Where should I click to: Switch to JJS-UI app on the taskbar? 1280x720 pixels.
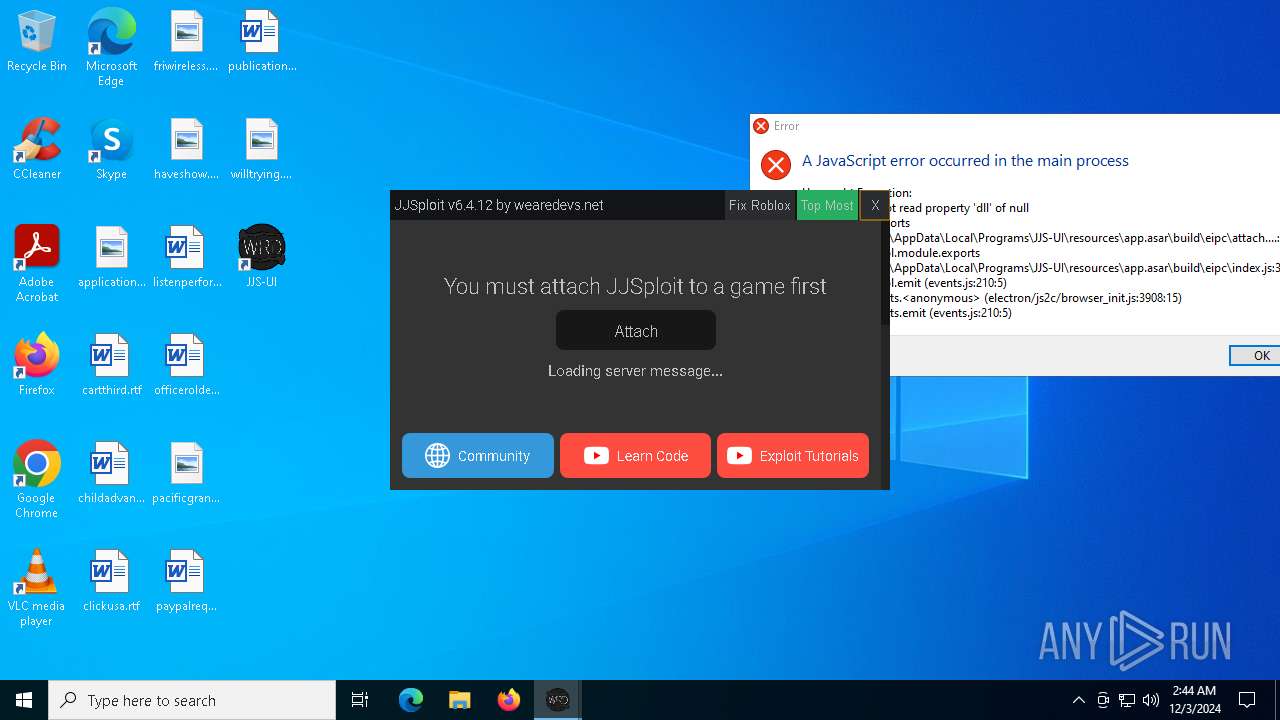pos(558,700)
